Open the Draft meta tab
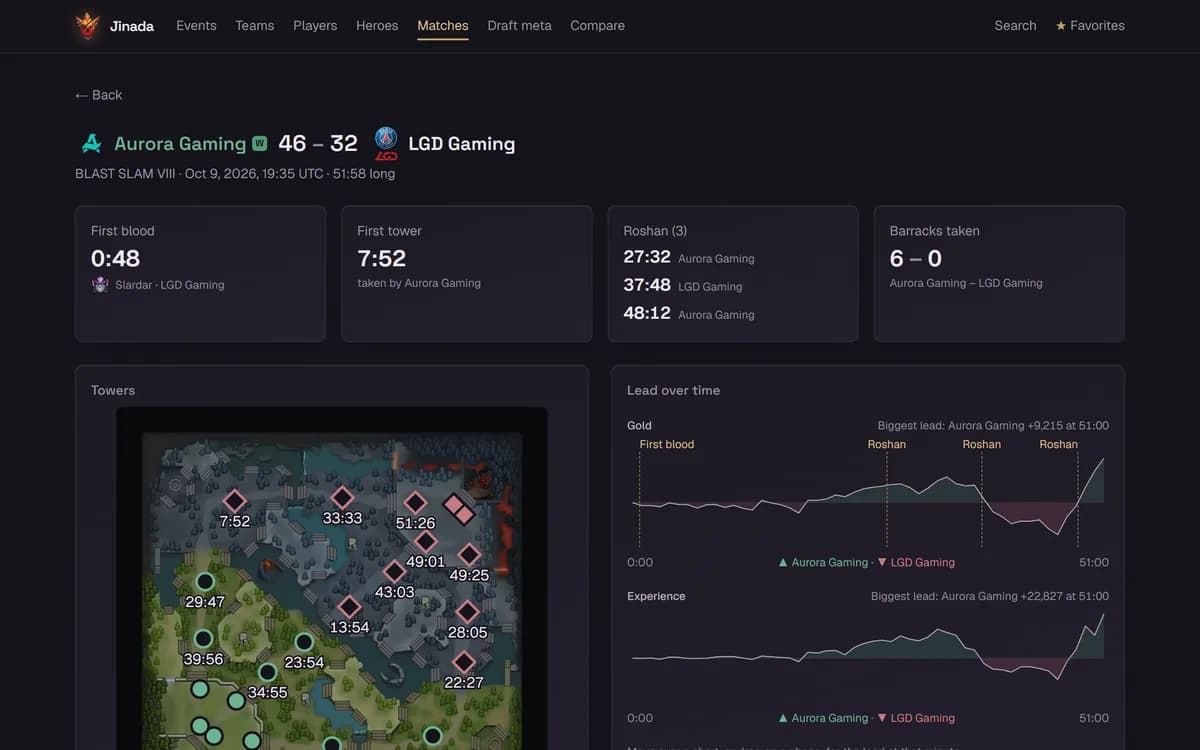Viewport: 1200px width, 750px height. pyautogui.click(x=519, y=26)
